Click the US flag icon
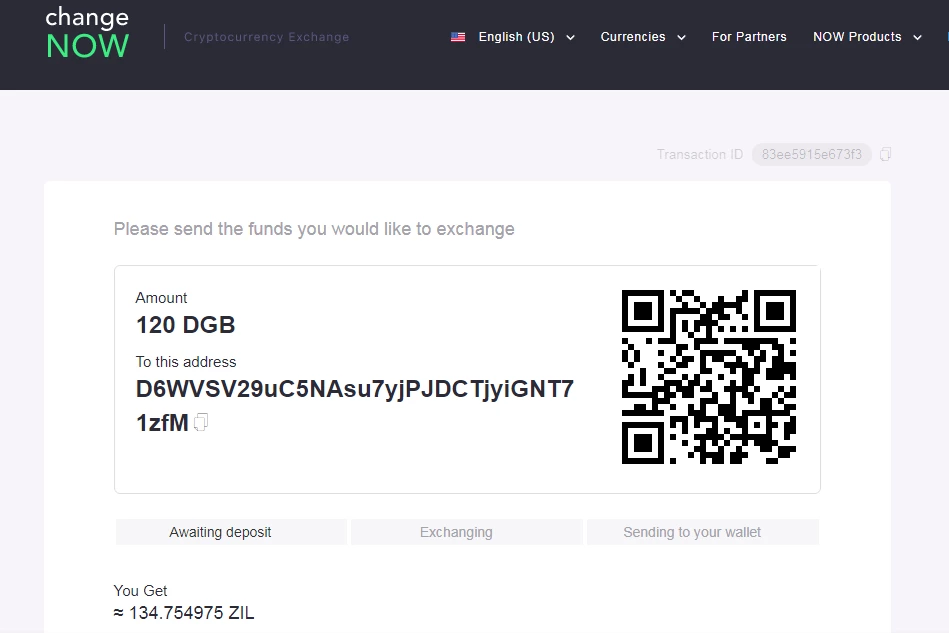 coord(458,37)
